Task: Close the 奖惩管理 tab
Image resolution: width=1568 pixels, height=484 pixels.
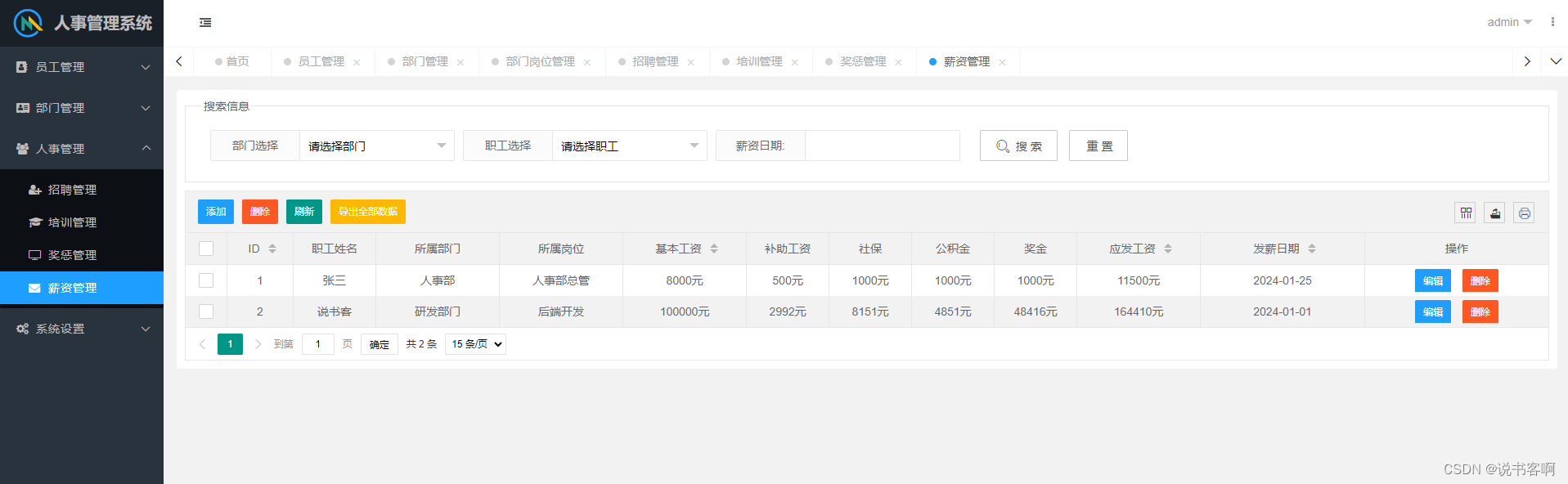Action: point(899,62)
